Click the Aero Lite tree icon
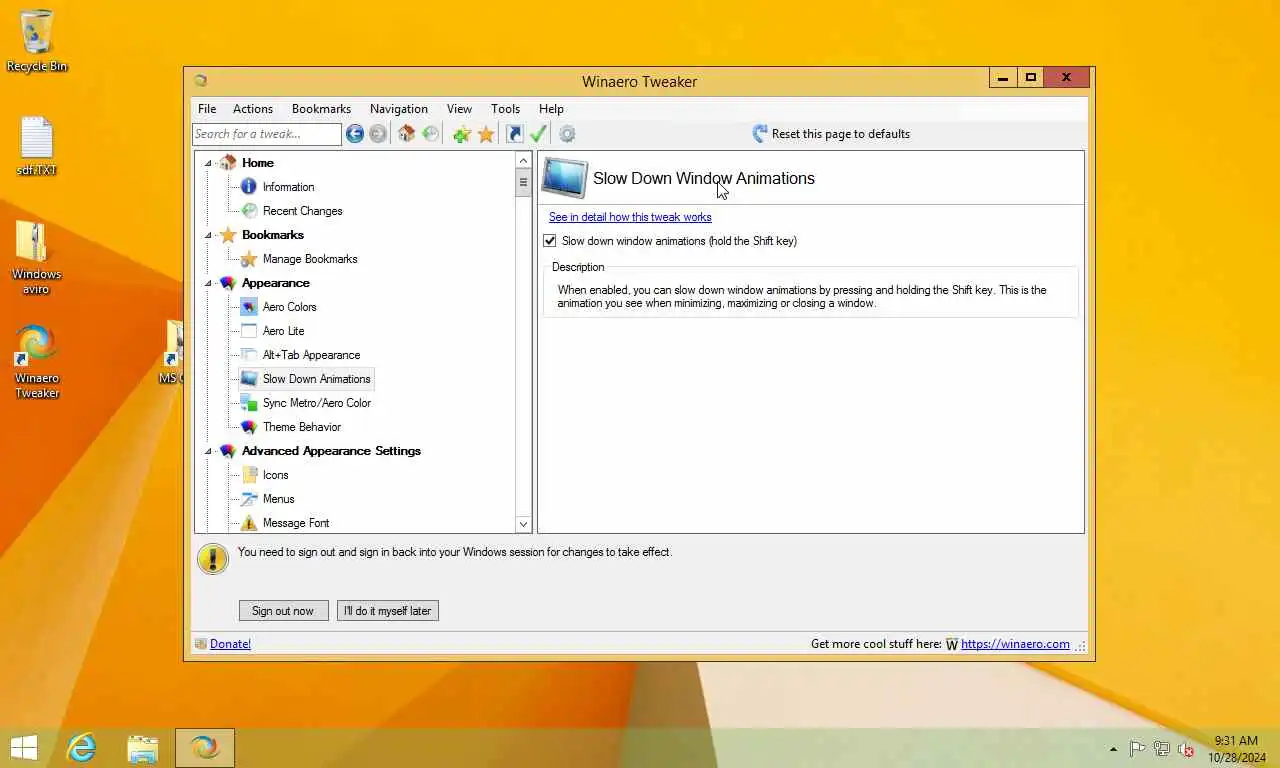This screenshot has width=1280, height=768. tap(249, 331)
